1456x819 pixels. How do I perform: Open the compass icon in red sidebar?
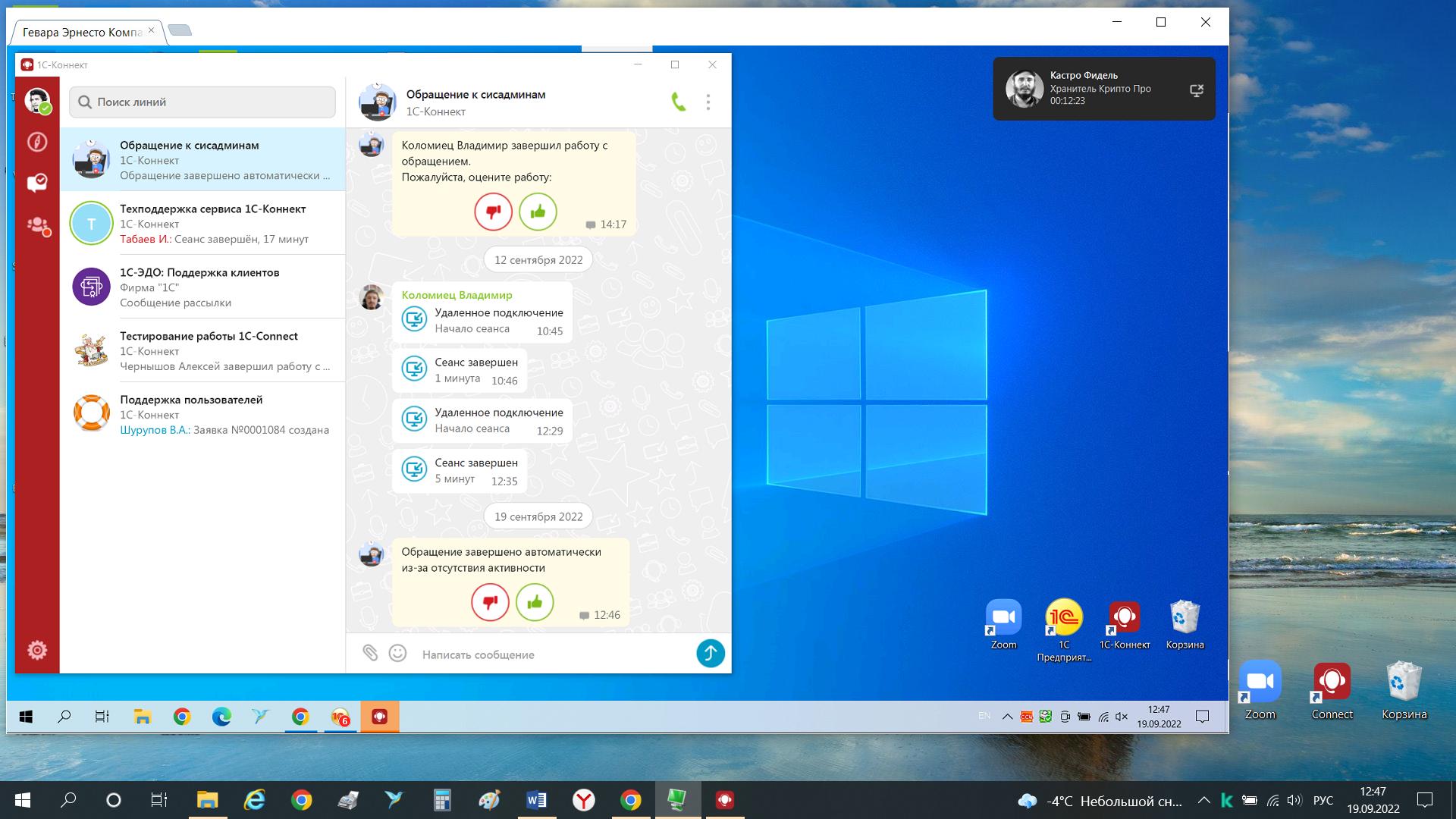(x=37, y=142)
